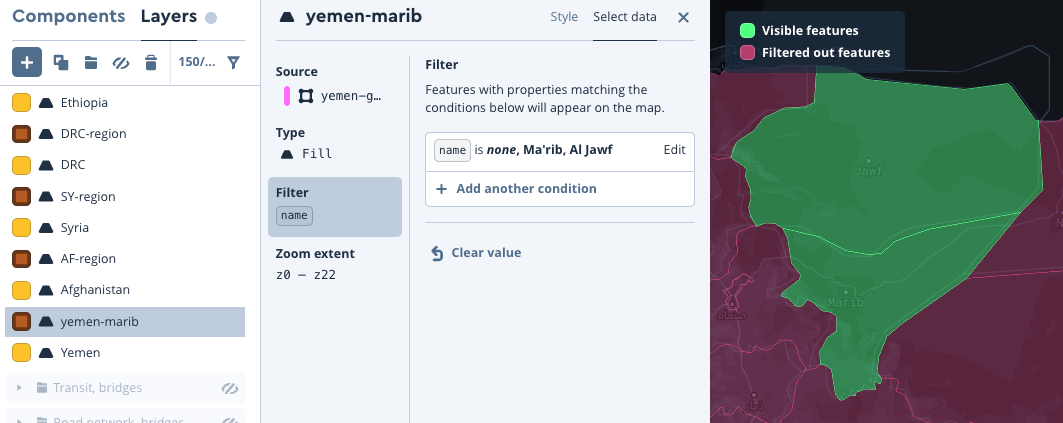
Task: Duplicate the selected layer using the toolbar icon
Action: pyautogui.click(x=61, y=63)
